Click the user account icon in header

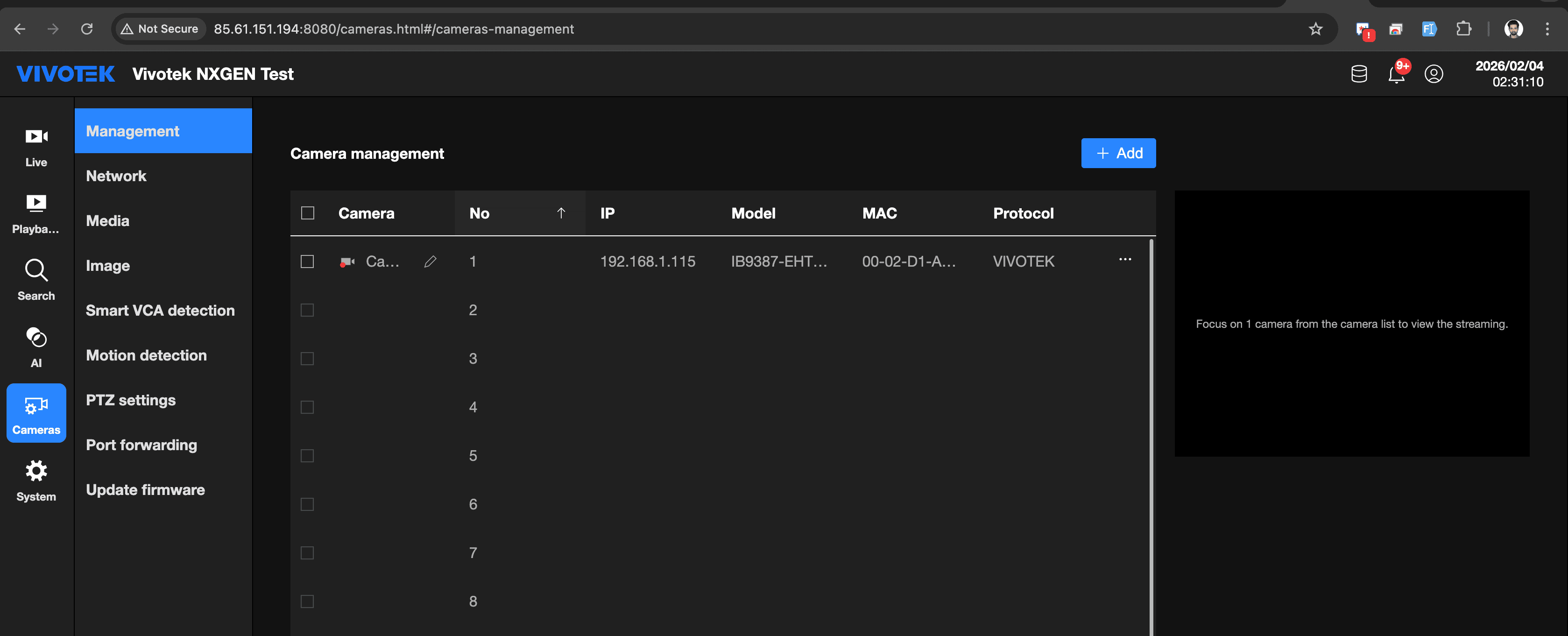pyautogui.click(x=1434, y=74)
